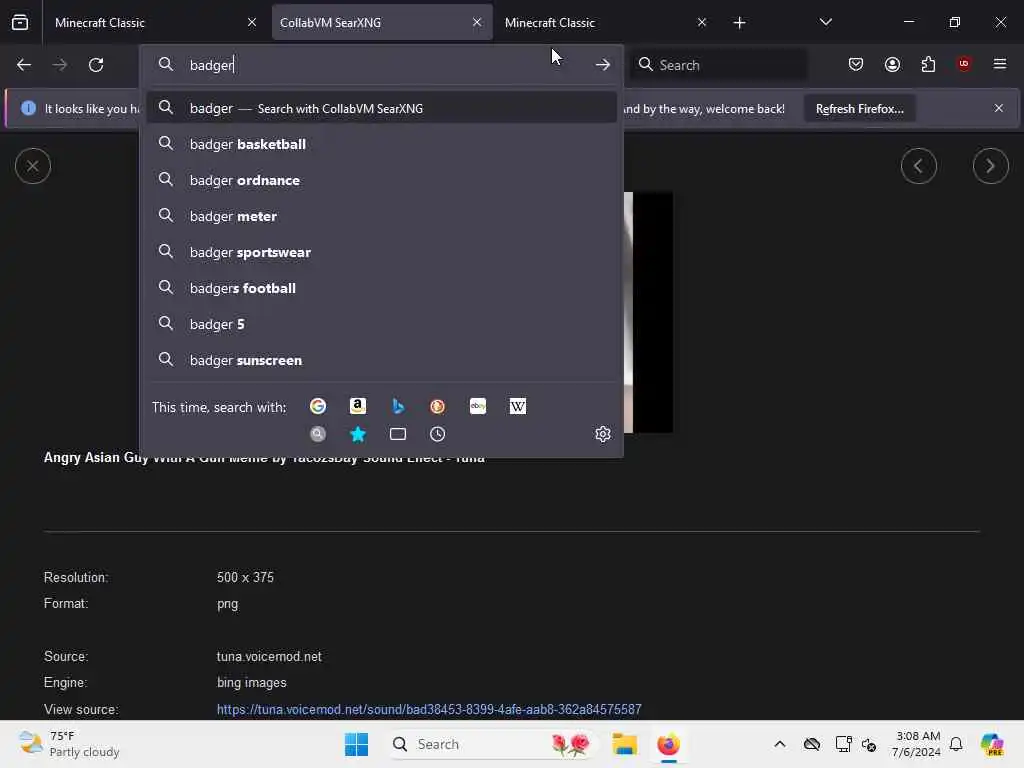Image resolution: width=1024 pixels, height=768 pixels.
Task: Click 'bing images' engine text
Action: click(x=251, y=682)
